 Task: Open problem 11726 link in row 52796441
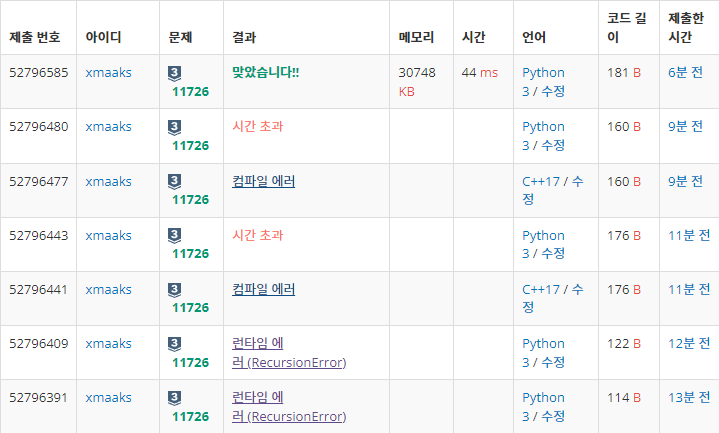pyautogui.click(x=190, y=308)
